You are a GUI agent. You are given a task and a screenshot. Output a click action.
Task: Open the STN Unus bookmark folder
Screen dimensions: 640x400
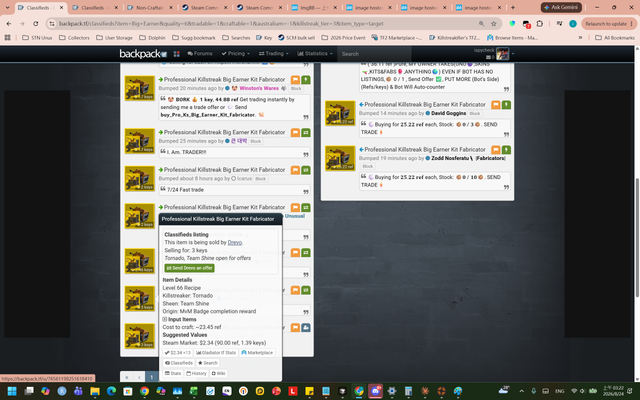[x=37, y=38]
